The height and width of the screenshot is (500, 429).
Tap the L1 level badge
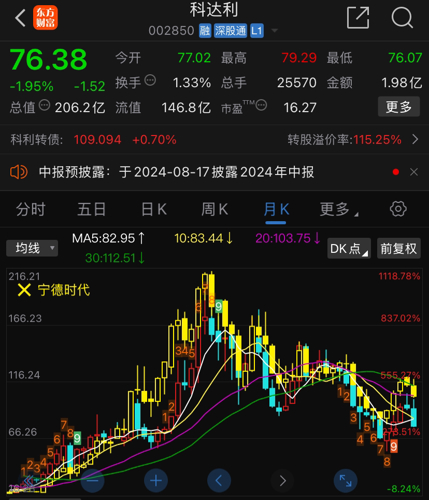(257, 31)
